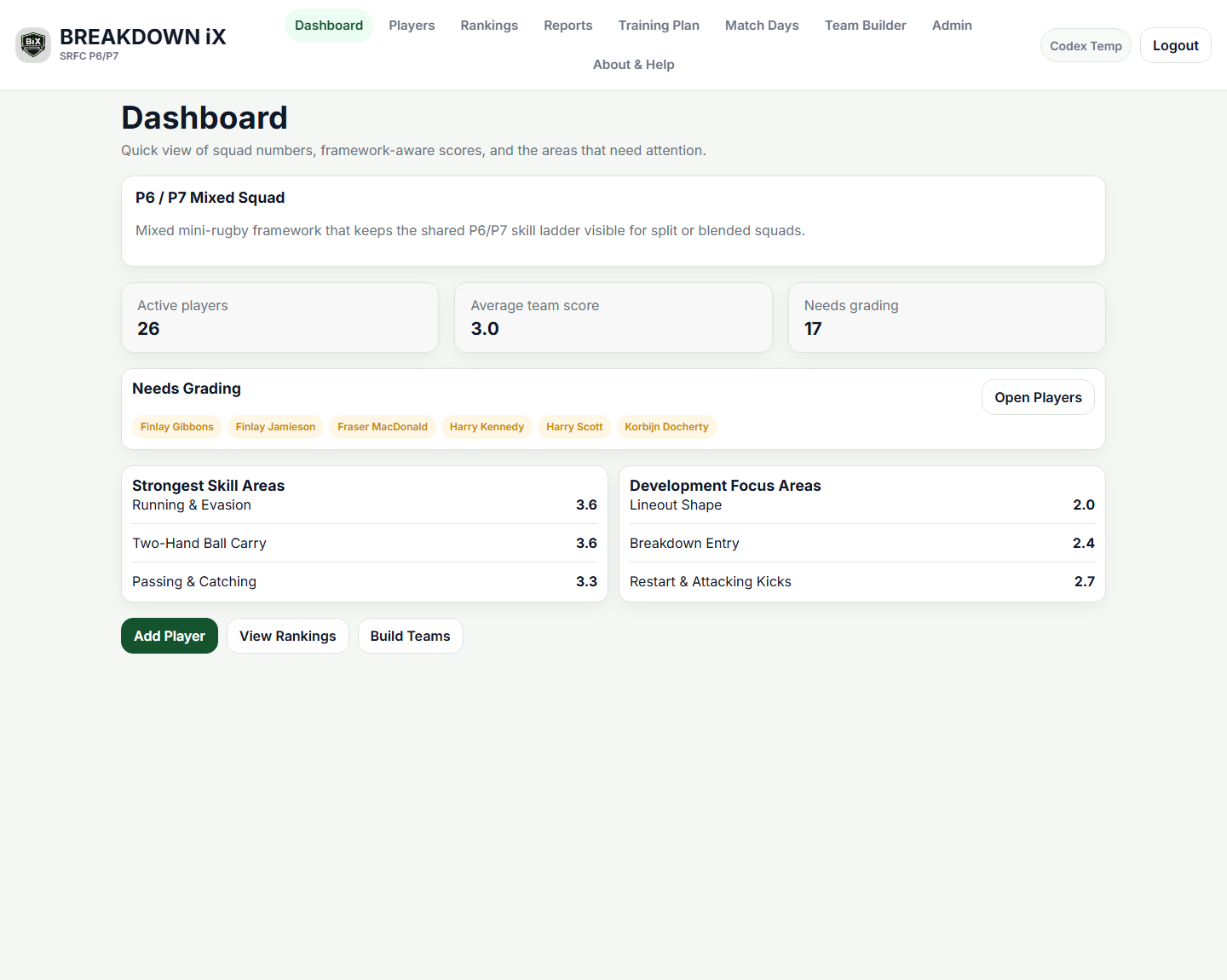Click the Average team score card
This screenshot has width=1227, height=980.
click(x=613, y=317)
